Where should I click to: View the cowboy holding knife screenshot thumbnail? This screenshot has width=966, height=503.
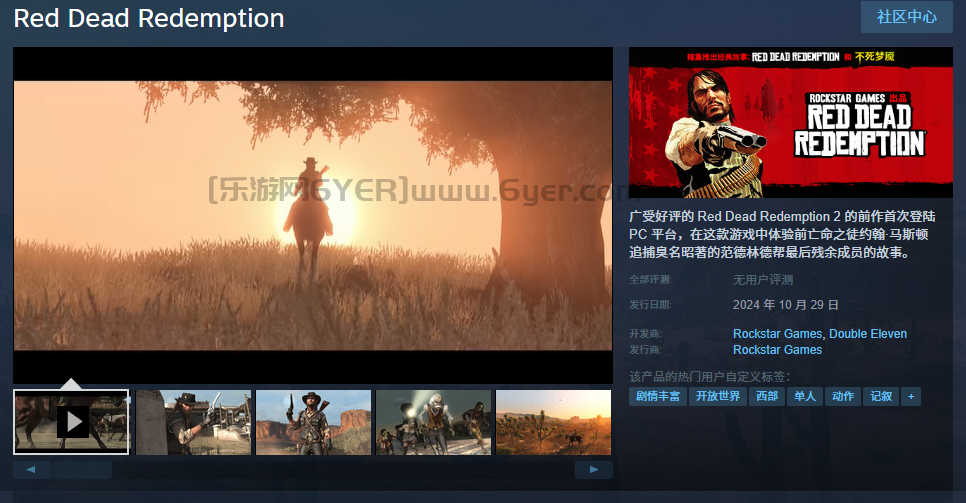pos(193,422)
